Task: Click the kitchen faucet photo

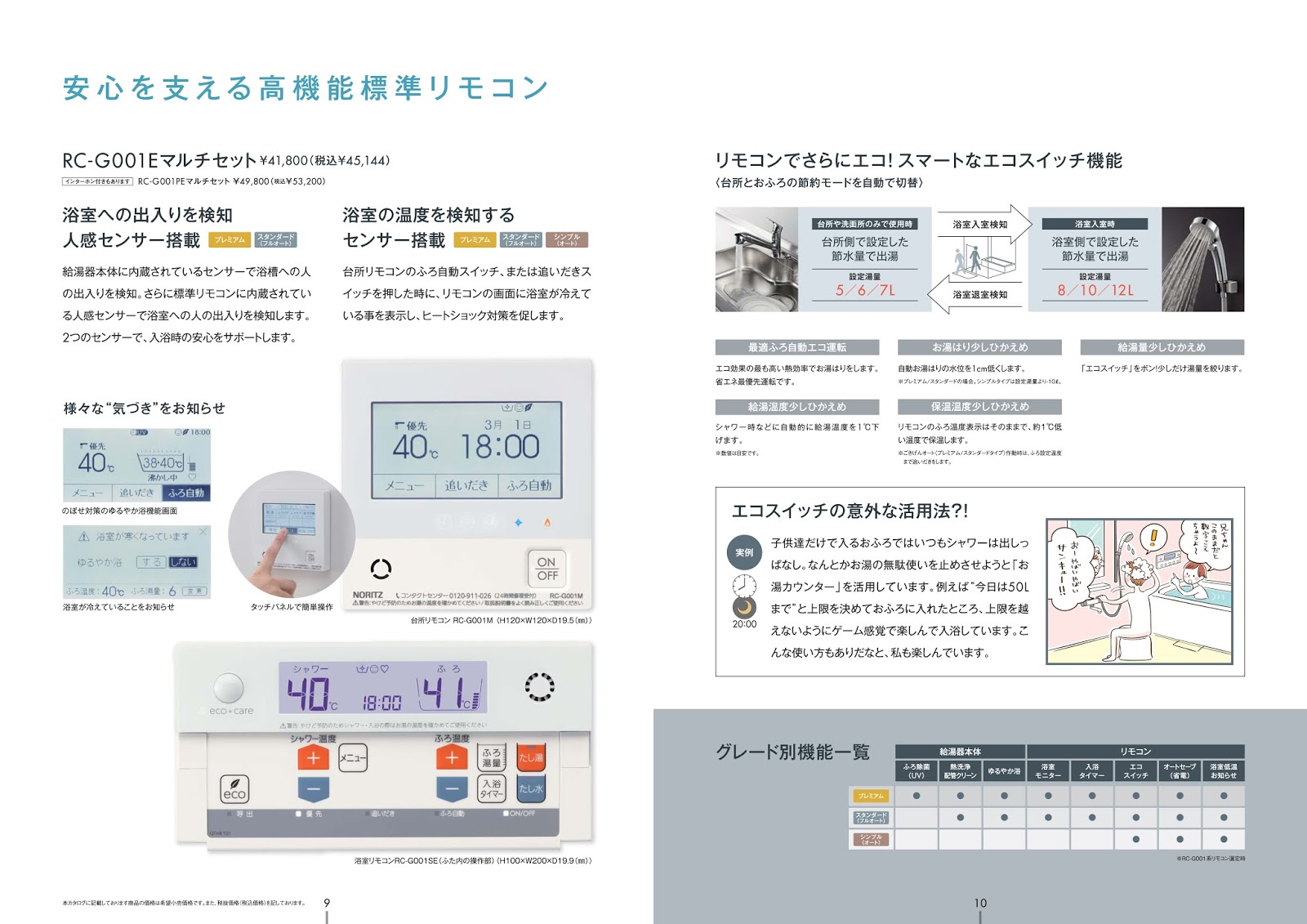Action: [756, 259]
